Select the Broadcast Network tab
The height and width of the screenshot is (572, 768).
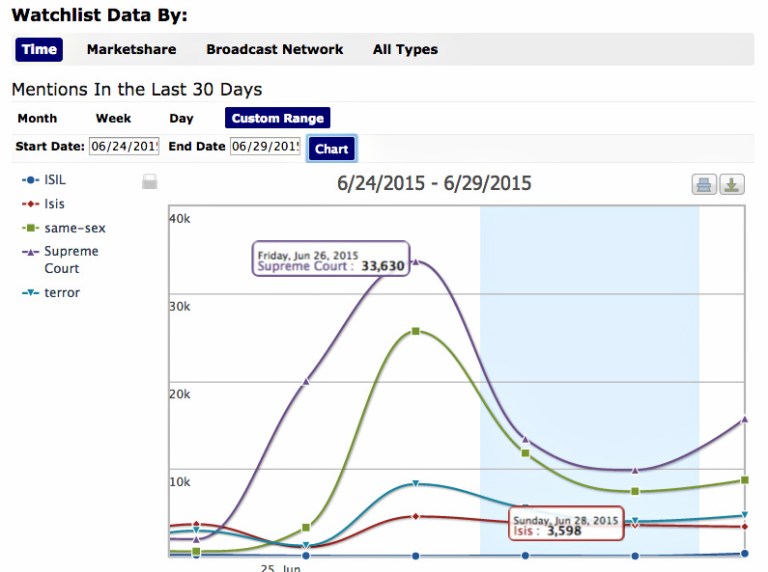click(274, 49)
